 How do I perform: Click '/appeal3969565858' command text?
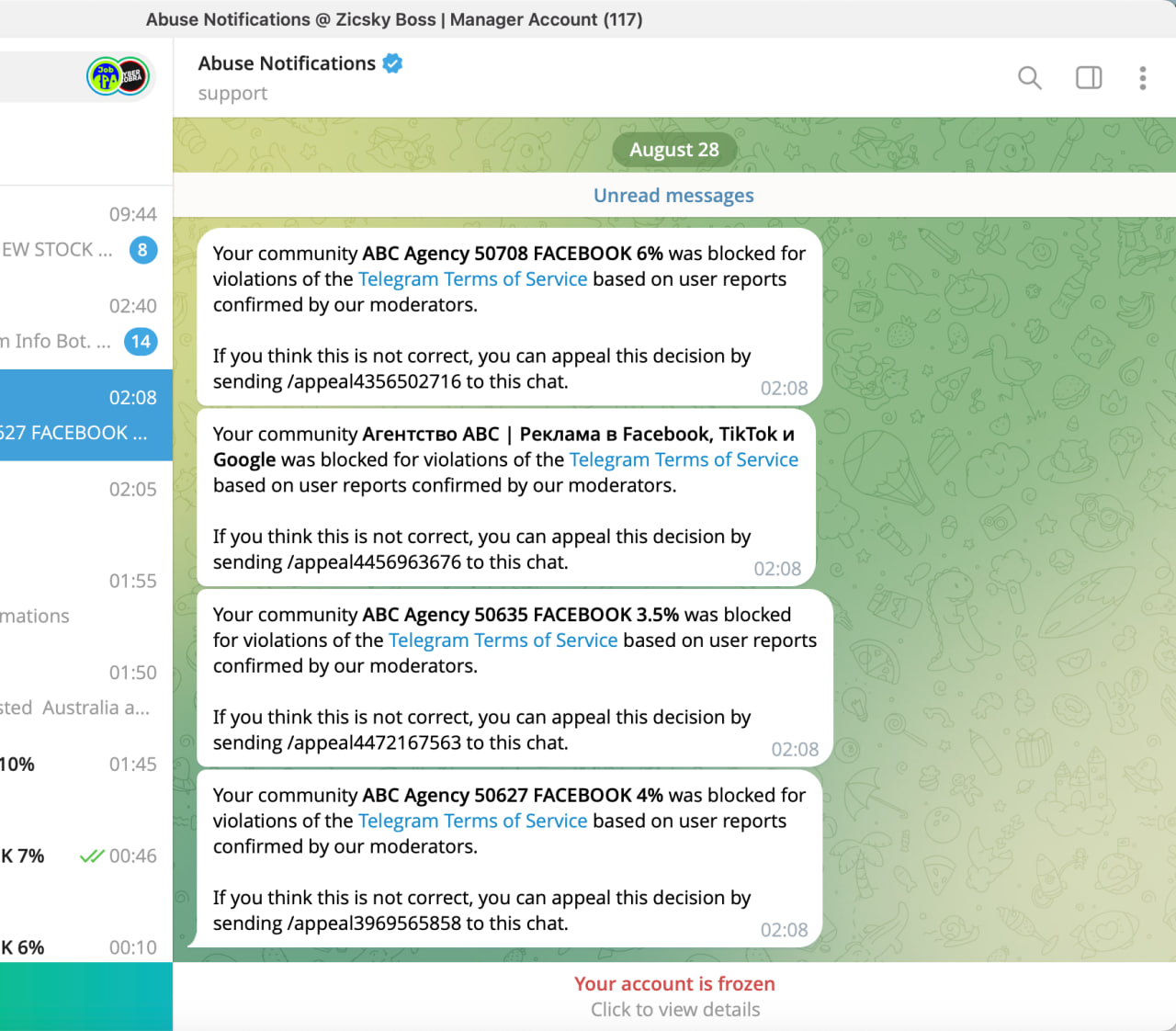pyautogui.click(x=374, y=923)
